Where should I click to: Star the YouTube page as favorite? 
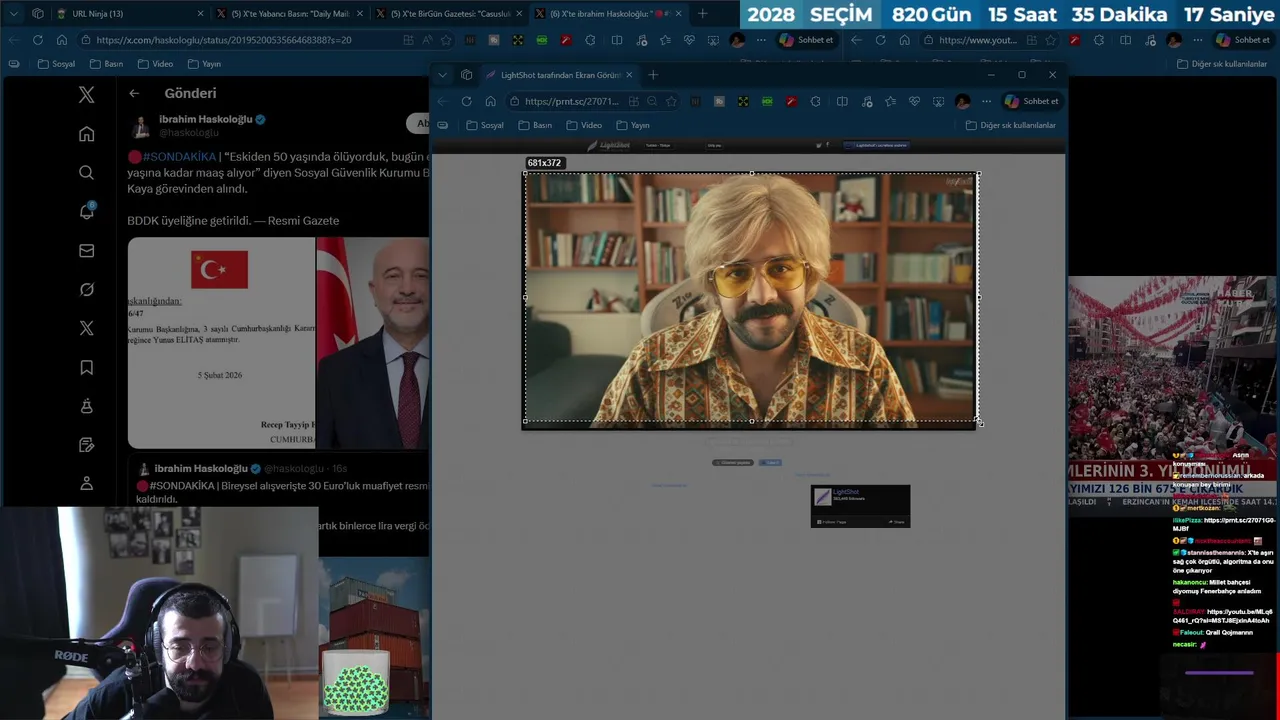1051,40
